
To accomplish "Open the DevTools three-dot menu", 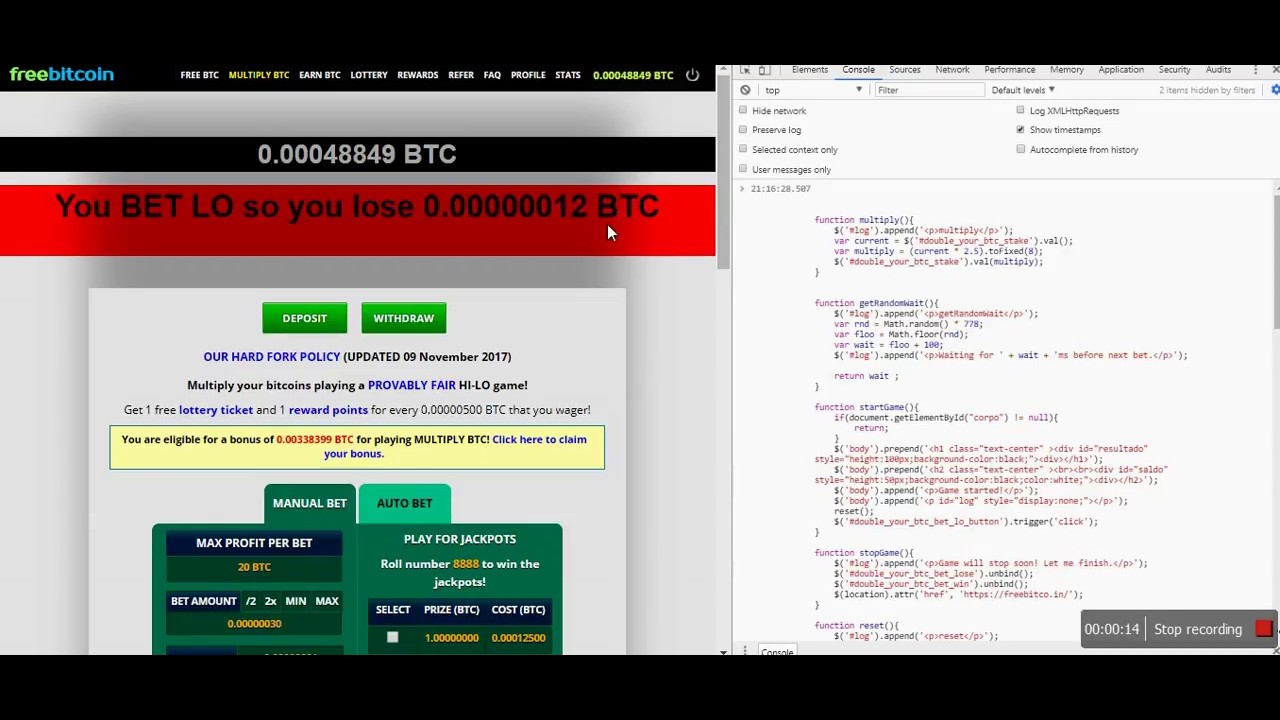I will tap(1255, 70).
